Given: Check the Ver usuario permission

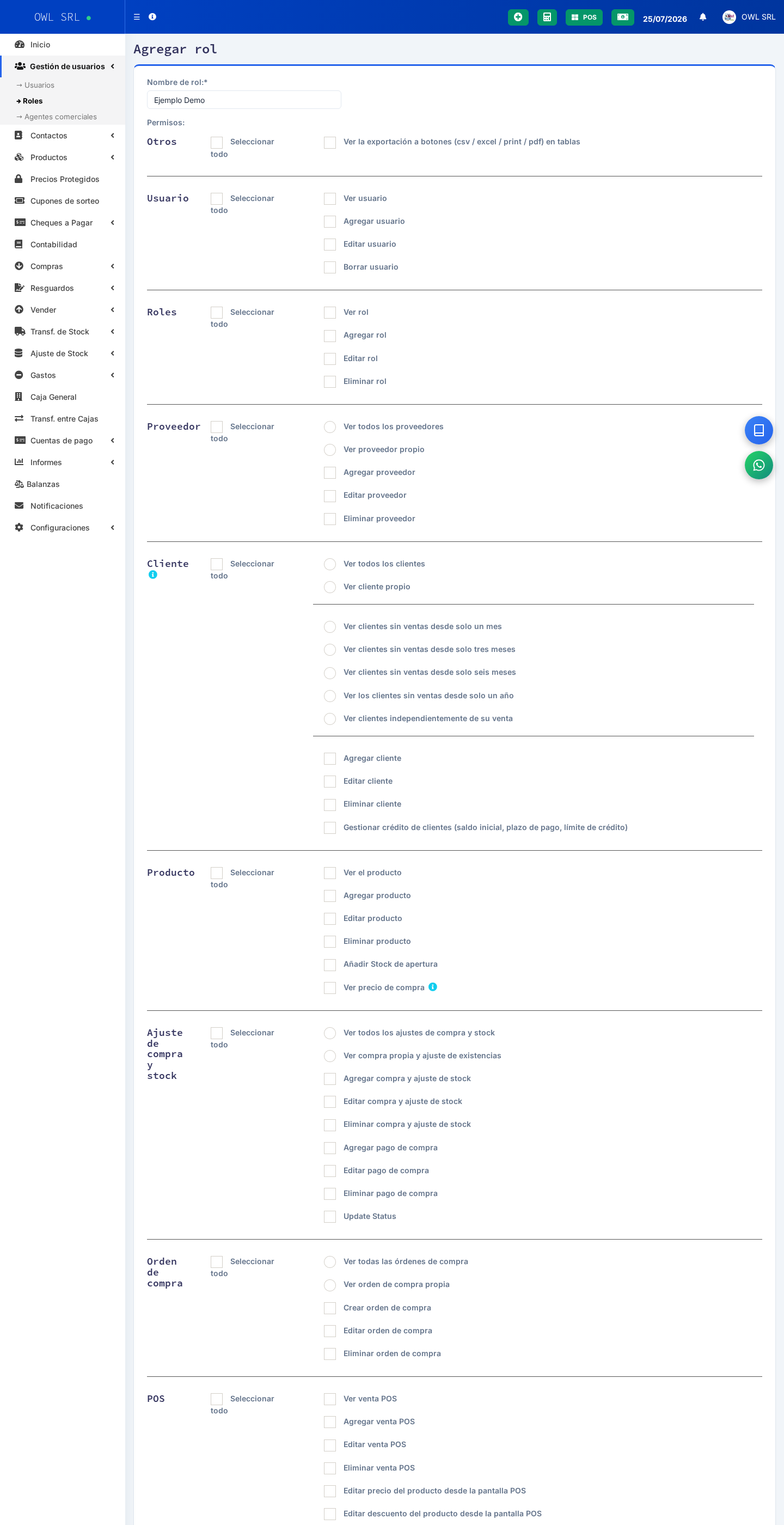Looking at the screenshot, I should [329, 199].
